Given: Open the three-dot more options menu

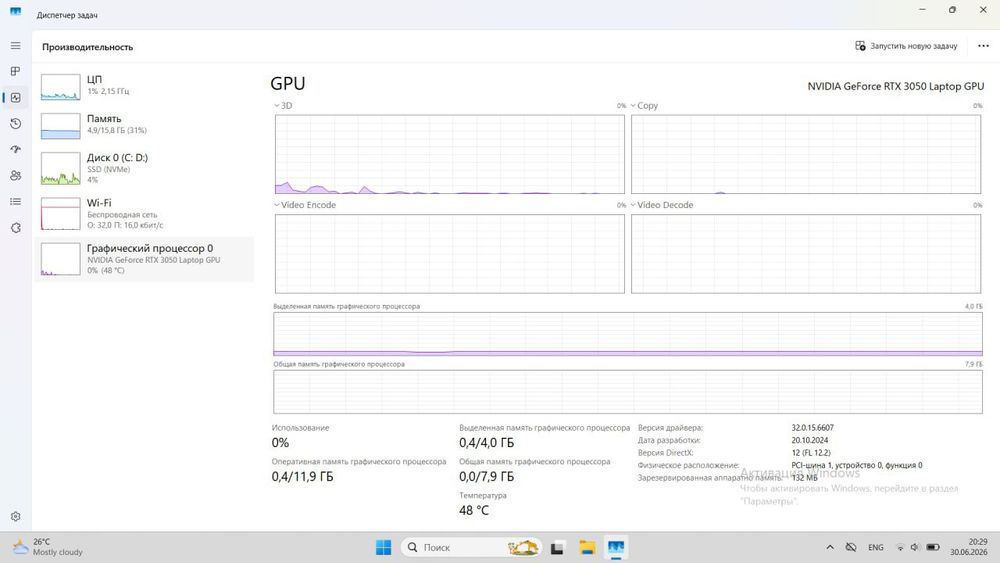Looking at the screenshot, I should pos(983,46).
